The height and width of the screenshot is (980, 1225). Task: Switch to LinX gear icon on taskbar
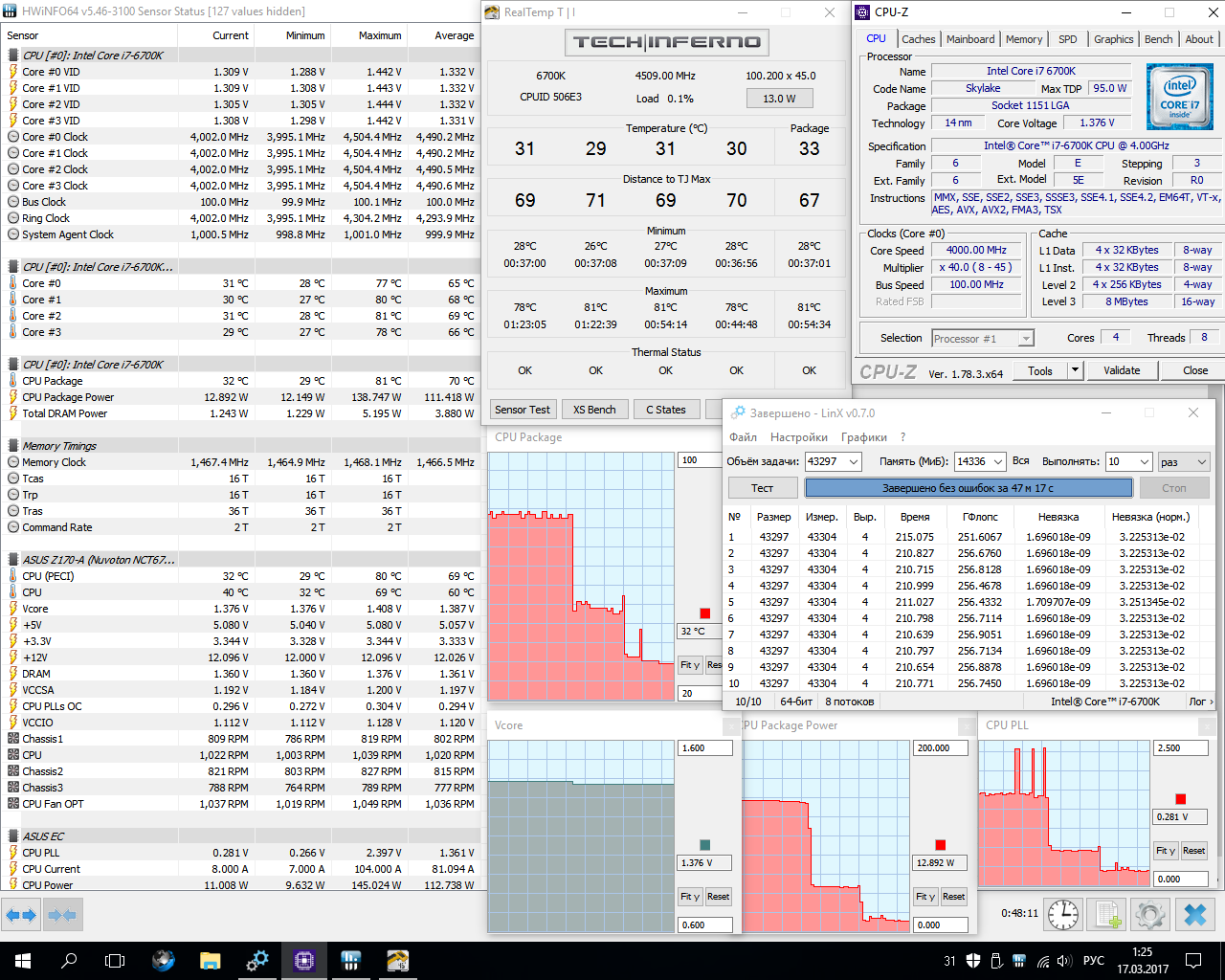click(257, 961)
